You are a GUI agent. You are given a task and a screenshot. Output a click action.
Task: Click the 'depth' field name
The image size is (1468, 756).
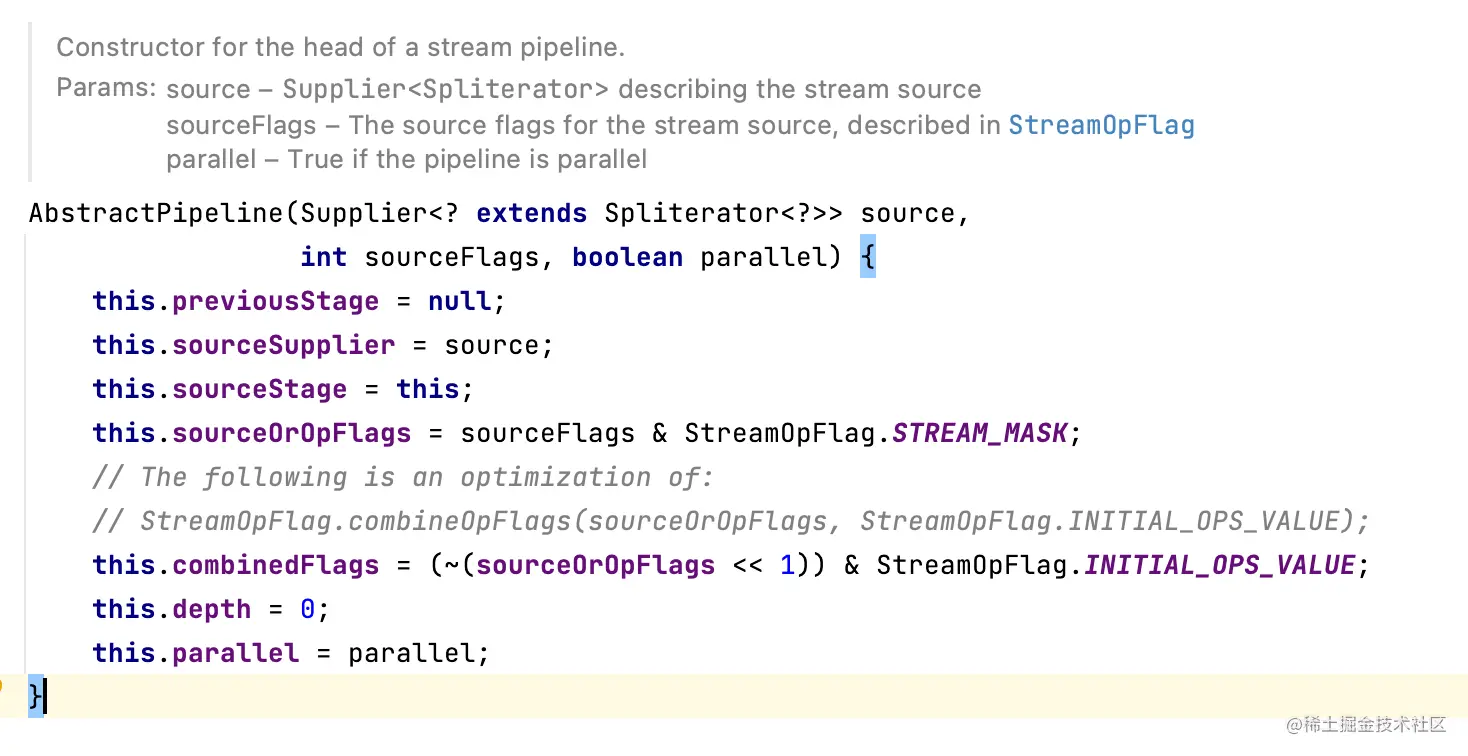212,609
